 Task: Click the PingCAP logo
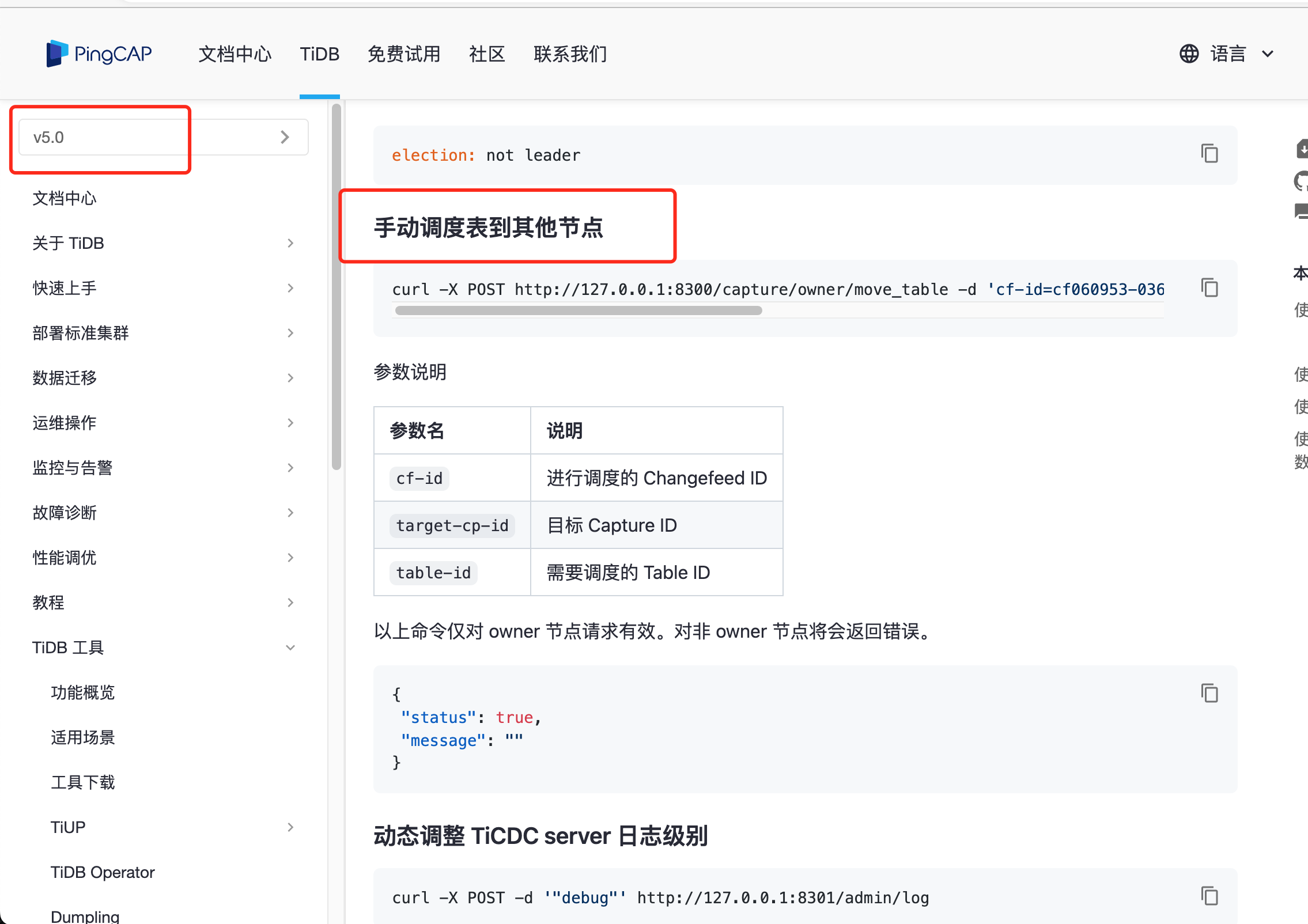99,54
